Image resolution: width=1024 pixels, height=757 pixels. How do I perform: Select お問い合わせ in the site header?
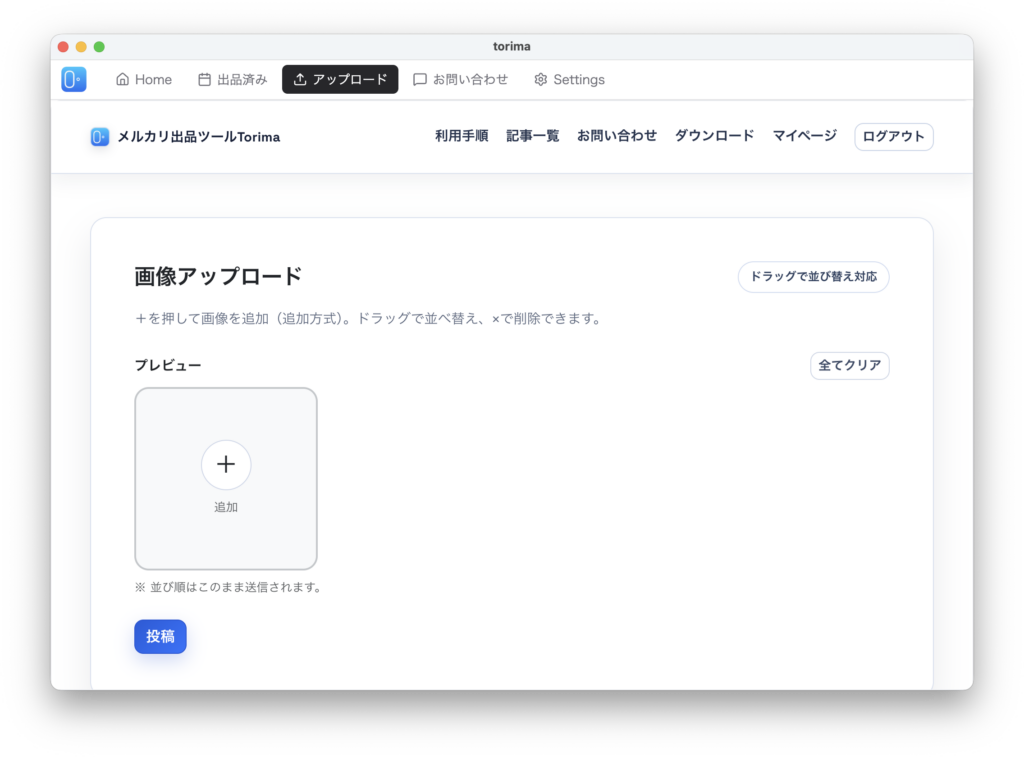coord(616,136)
